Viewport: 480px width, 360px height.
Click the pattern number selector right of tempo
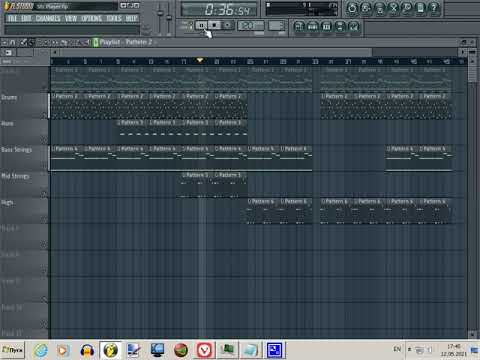coord(276,25)
